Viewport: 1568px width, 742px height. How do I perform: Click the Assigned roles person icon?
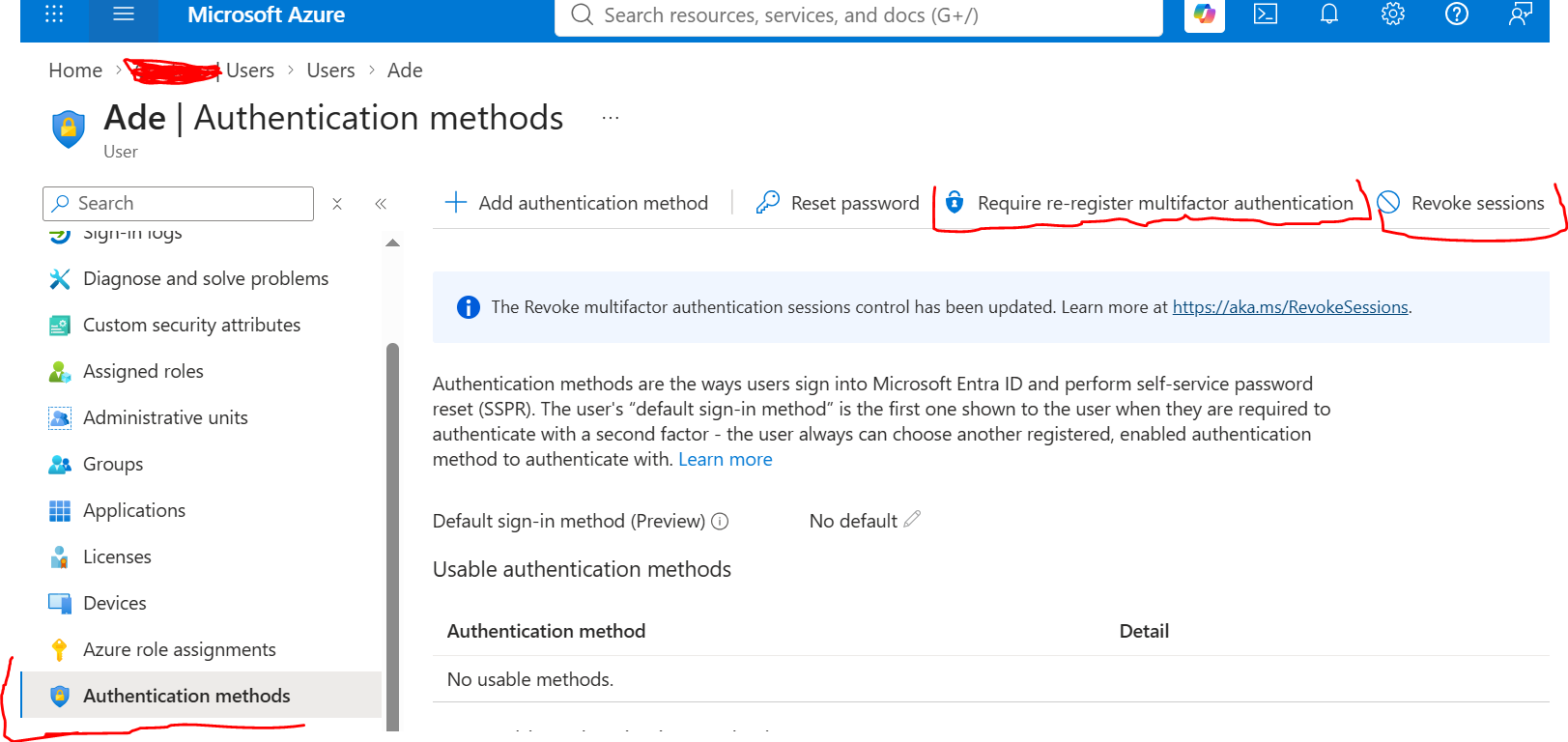[60, 372]
